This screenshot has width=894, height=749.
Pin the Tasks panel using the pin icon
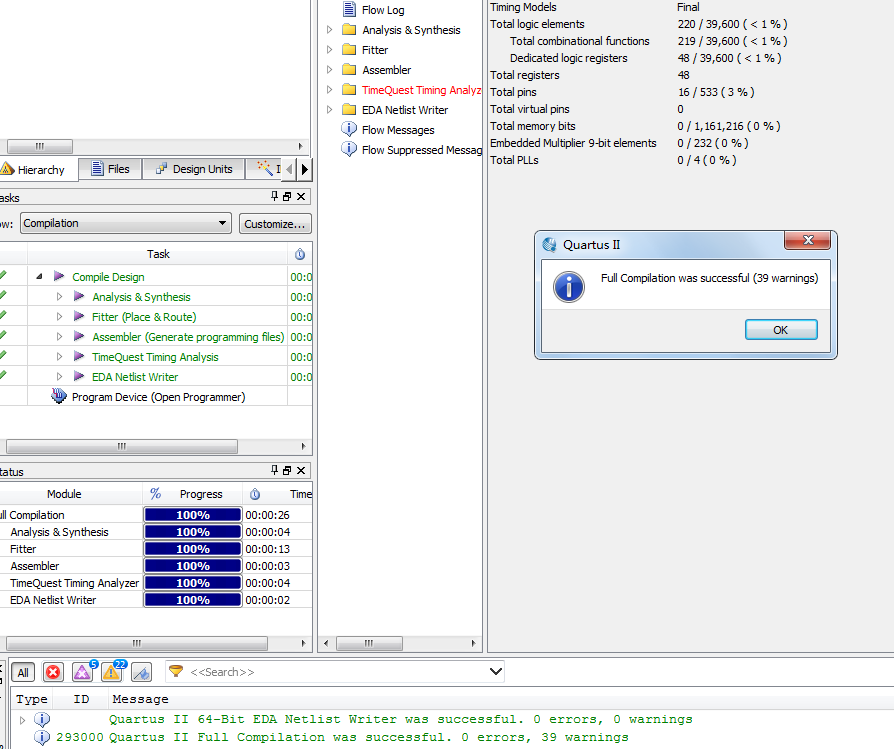click(x=272, y=196)
